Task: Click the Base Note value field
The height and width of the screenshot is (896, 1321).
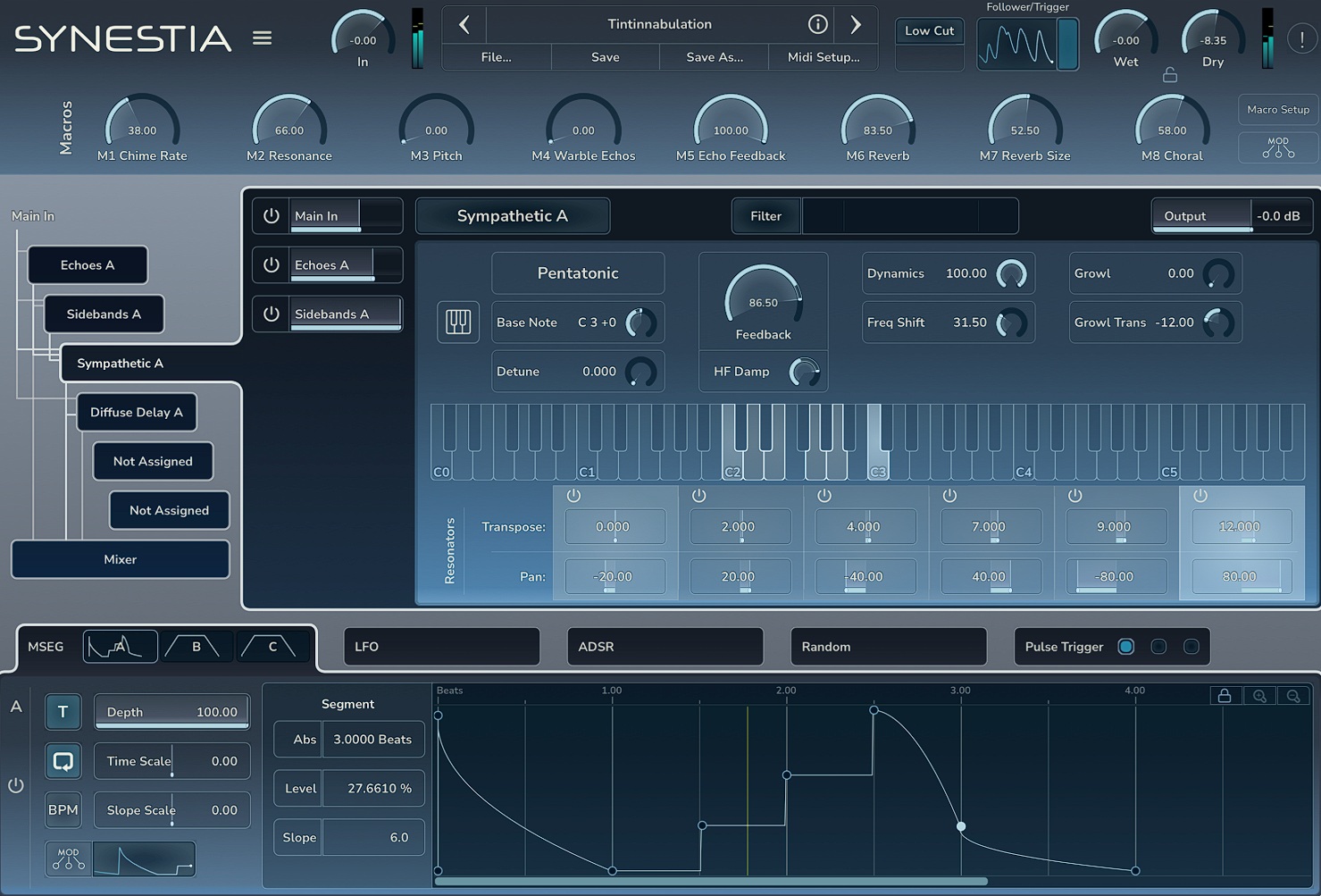Action: pos(597,322)
